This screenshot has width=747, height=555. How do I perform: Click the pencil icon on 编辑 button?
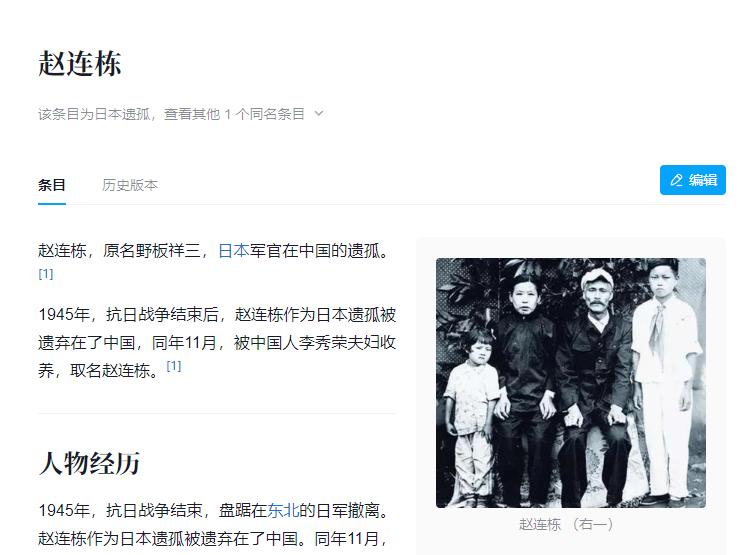point(676,180)
